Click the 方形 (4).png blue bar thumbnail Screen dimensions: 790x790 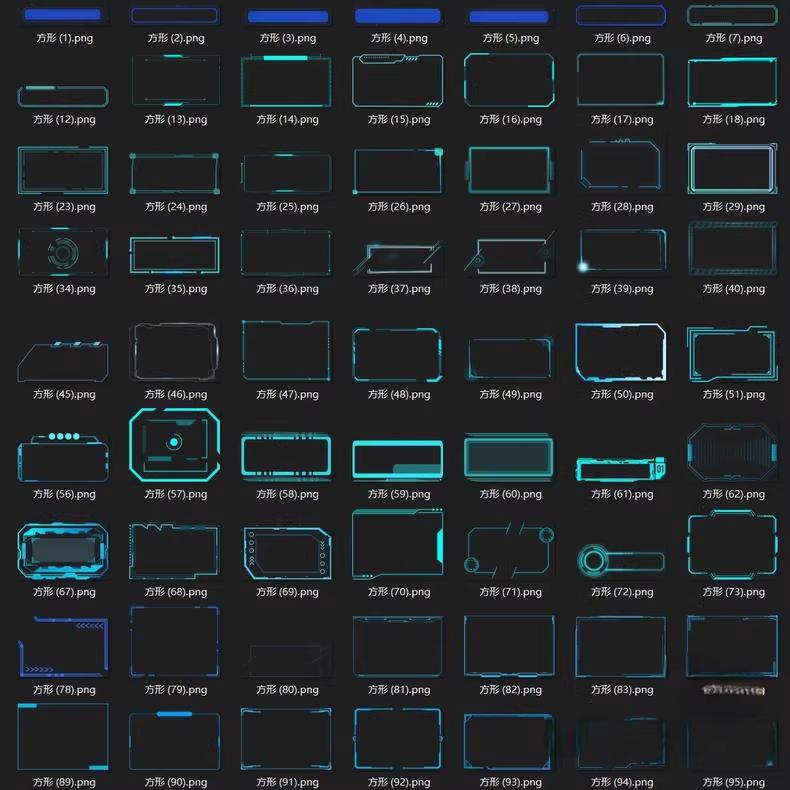click(x=397, y=16)
